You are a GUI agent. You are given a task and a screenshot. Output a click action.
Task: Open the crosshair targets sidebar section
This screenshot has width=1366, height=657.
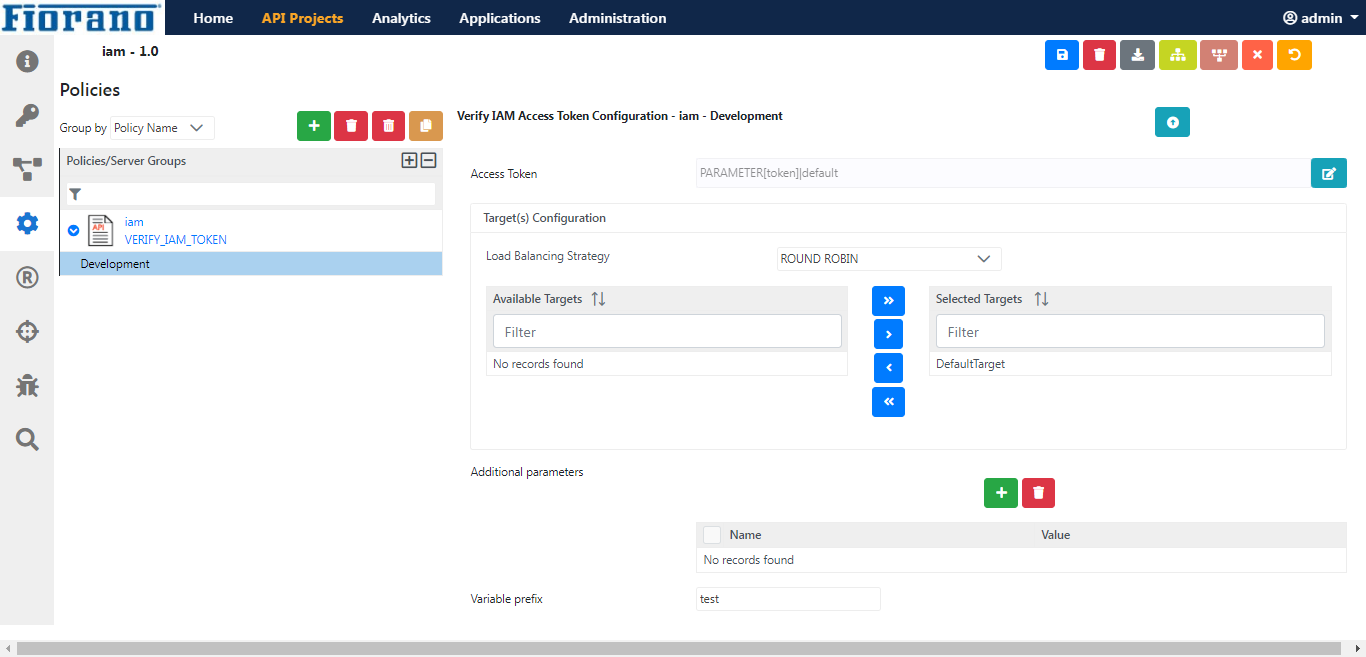[27, 331]
